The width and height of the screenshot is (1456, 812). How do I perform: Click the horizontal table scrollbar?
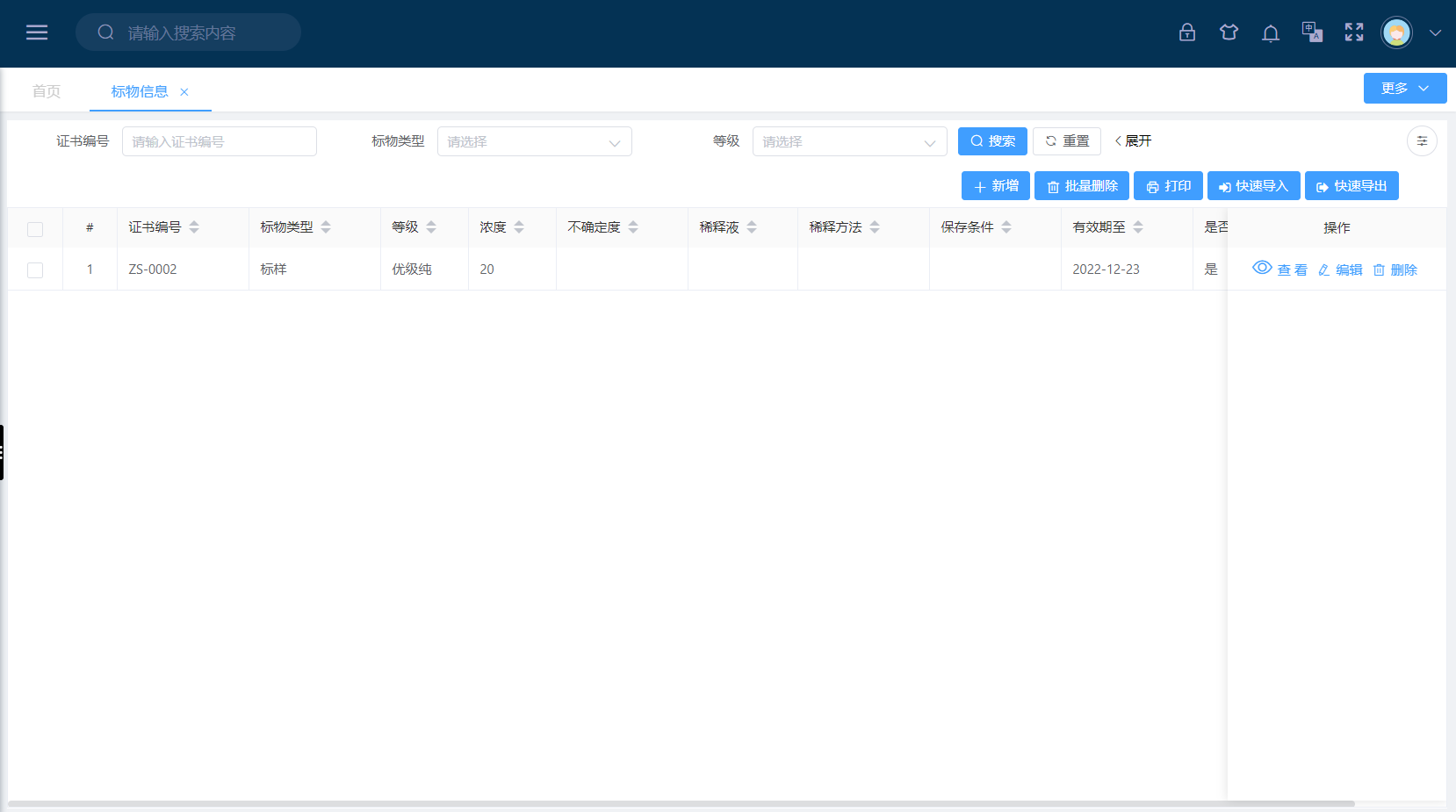coord(681,803)
